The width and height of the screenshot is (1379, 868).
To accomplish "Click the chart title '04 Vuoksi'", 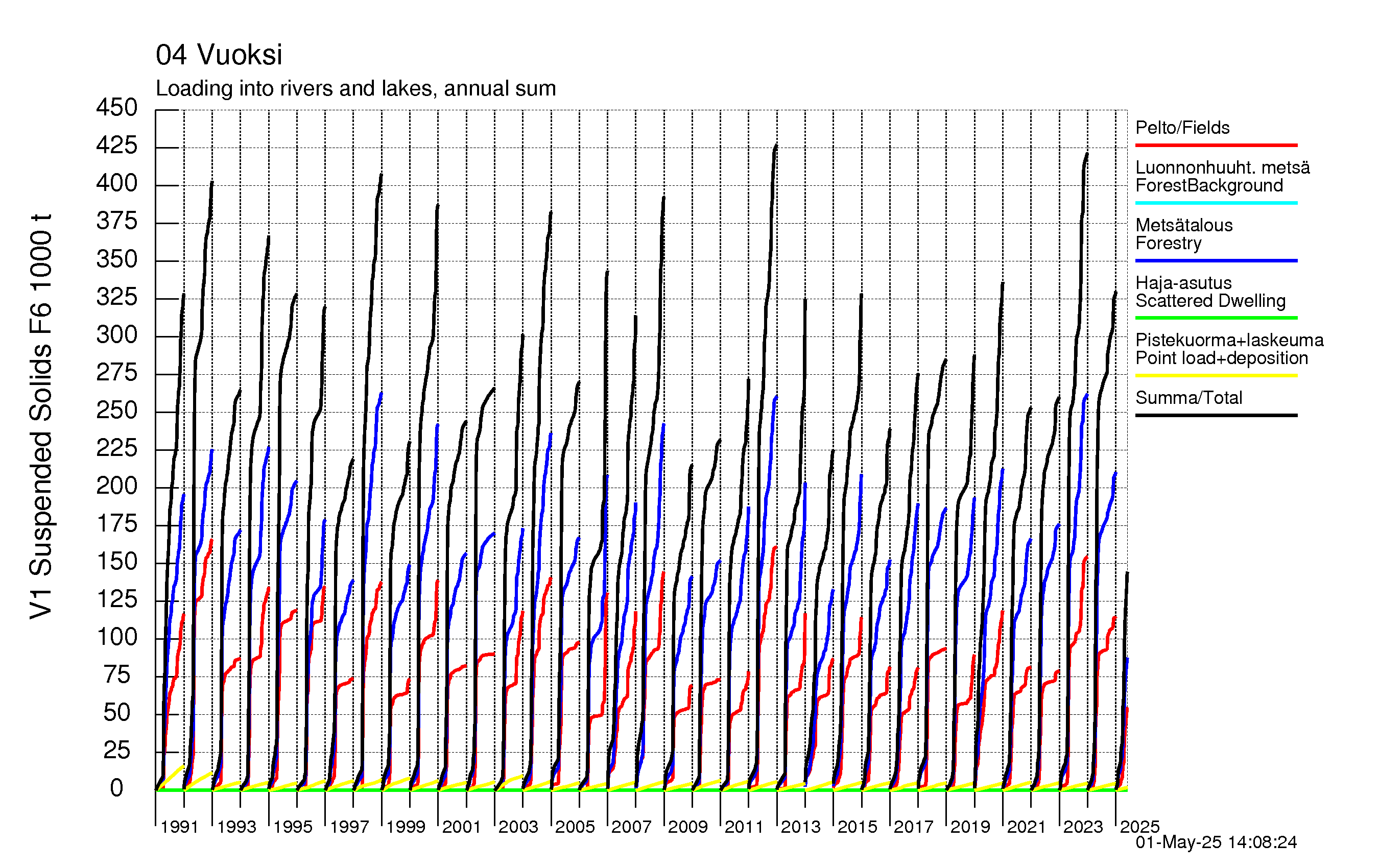I will pos(219,55).
